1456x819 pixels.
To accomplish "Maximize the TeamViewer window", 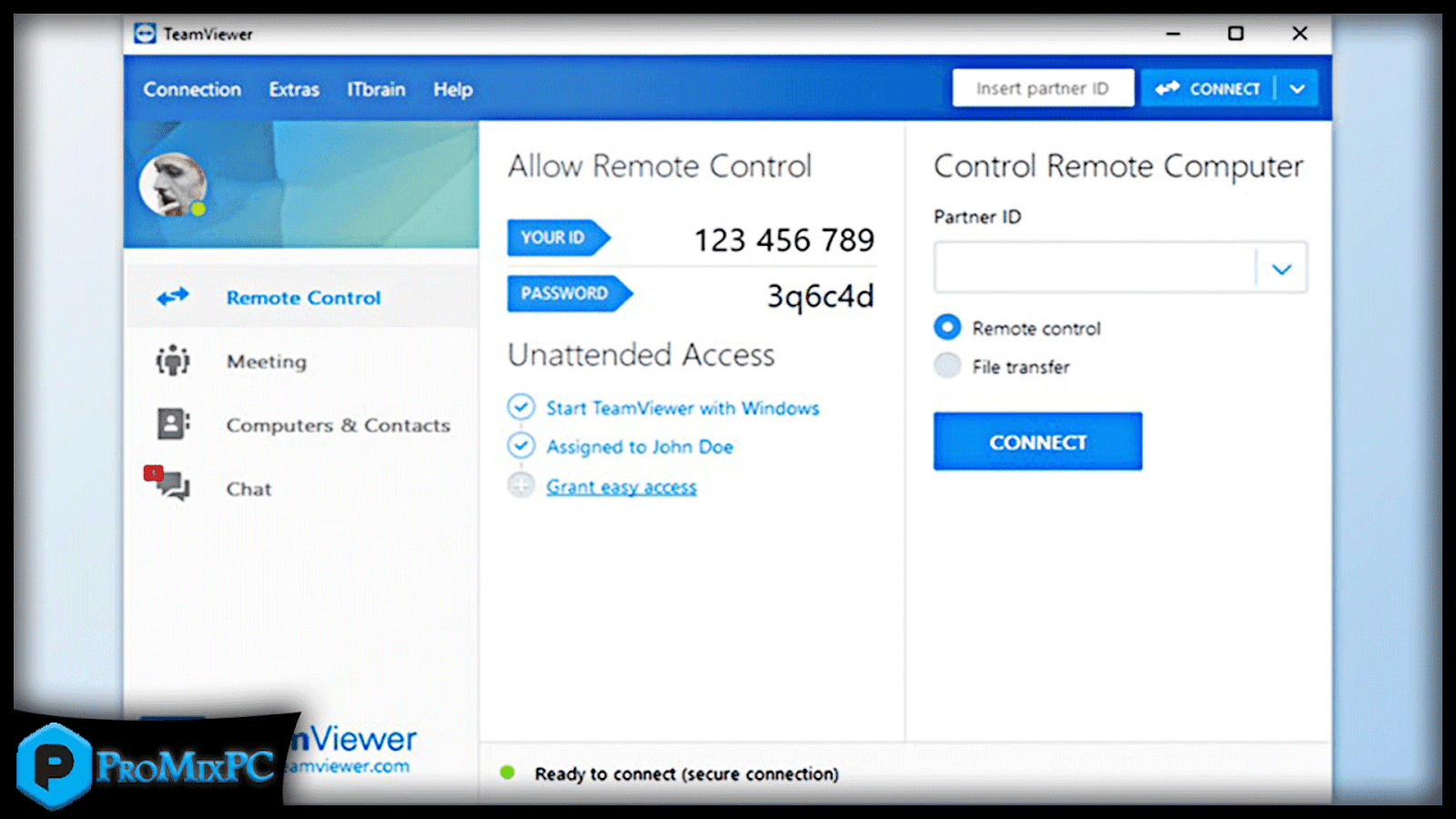I will (x=1235, y=34).
